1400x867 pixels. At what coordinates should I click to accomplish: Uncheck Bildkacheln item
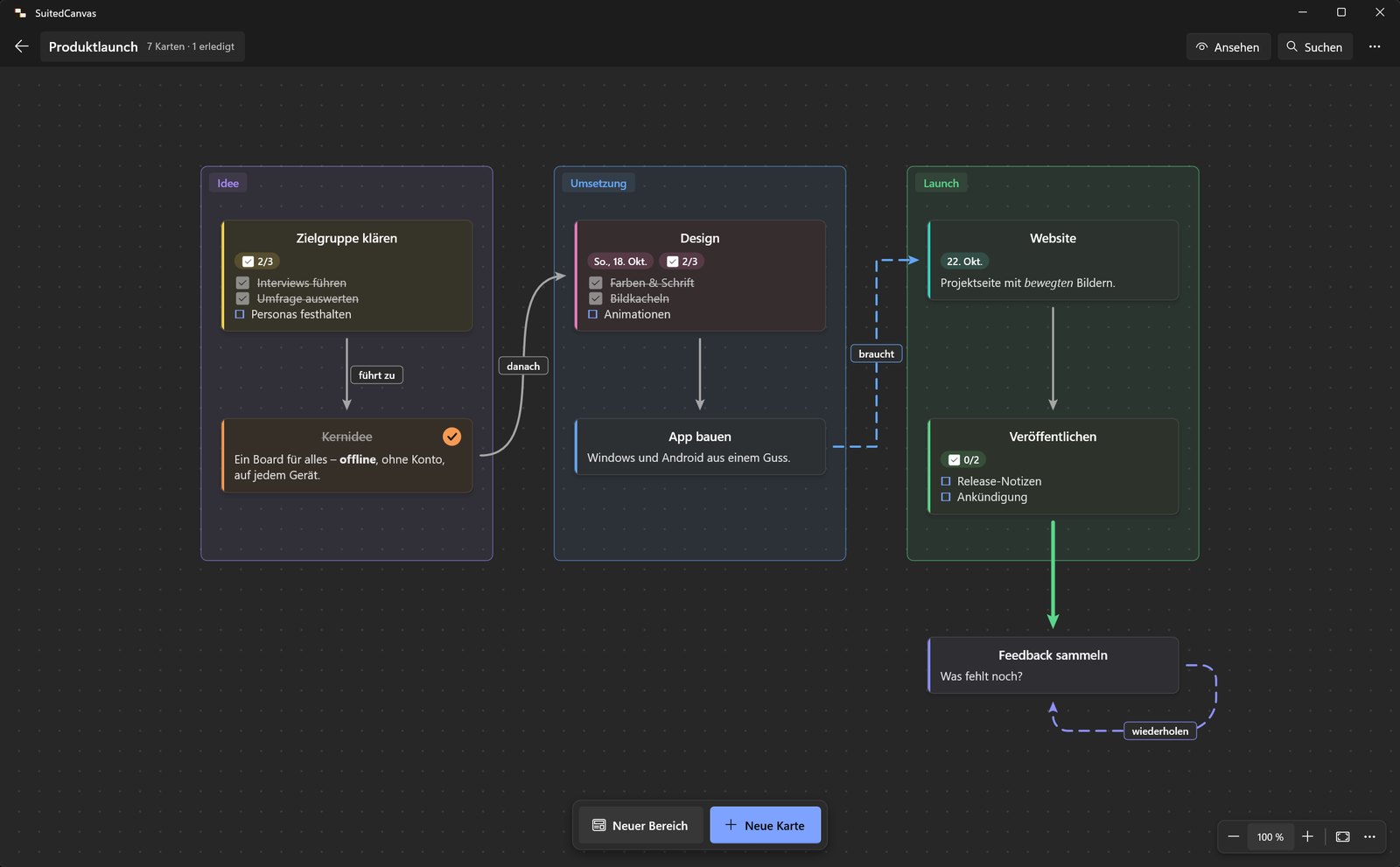tap(596, 298)
